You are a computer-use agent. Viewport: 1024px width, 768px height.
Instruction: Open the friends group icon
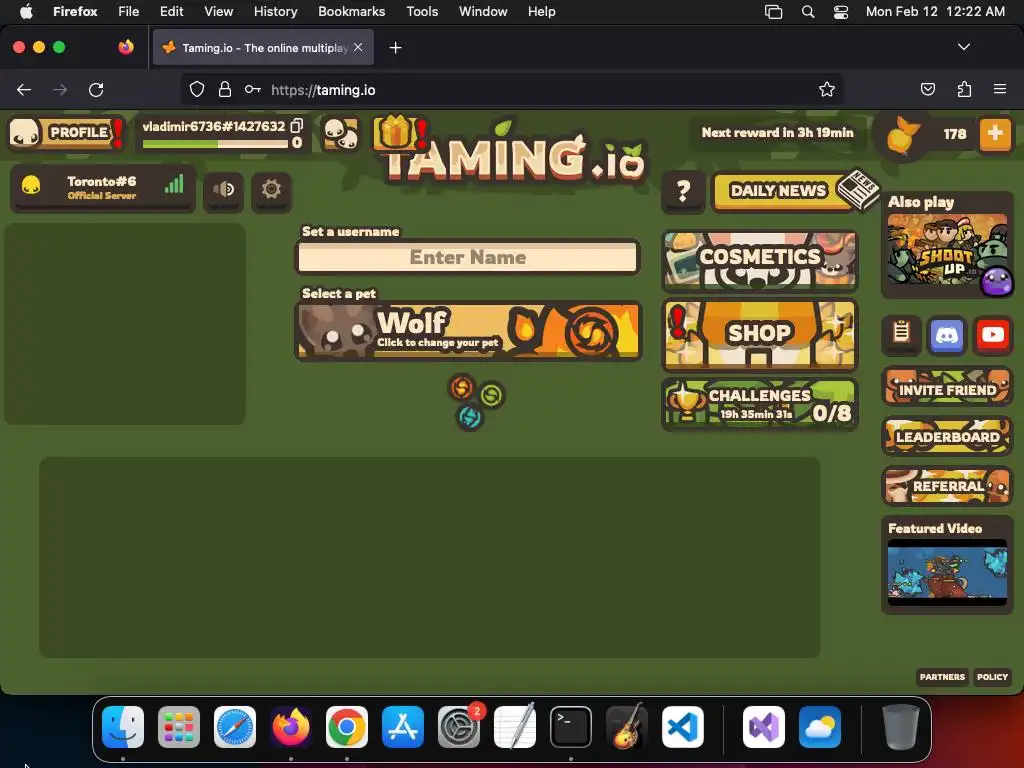342,133
